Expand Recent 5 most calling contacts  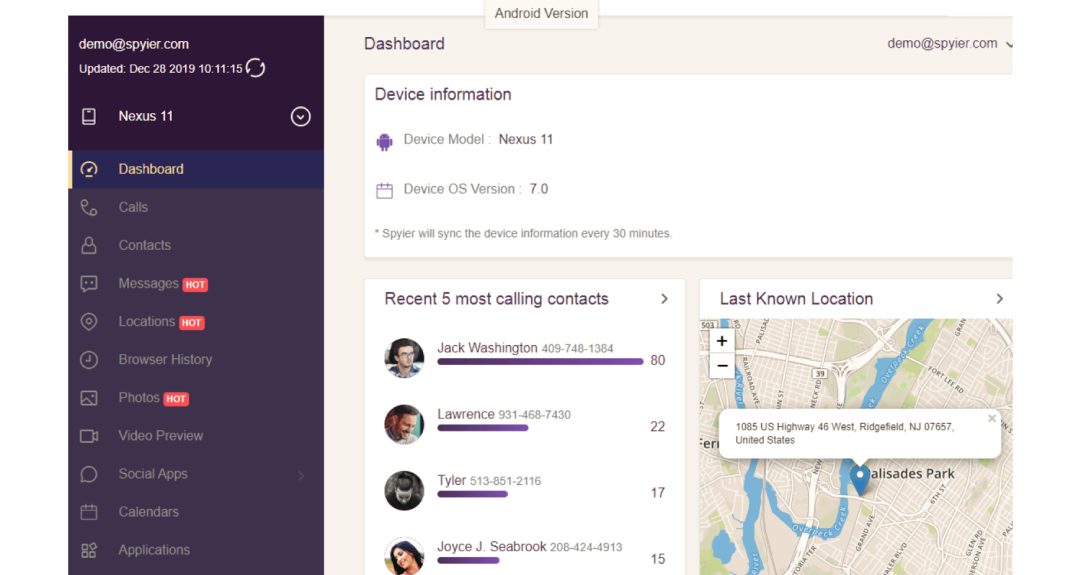coord(664,299)
